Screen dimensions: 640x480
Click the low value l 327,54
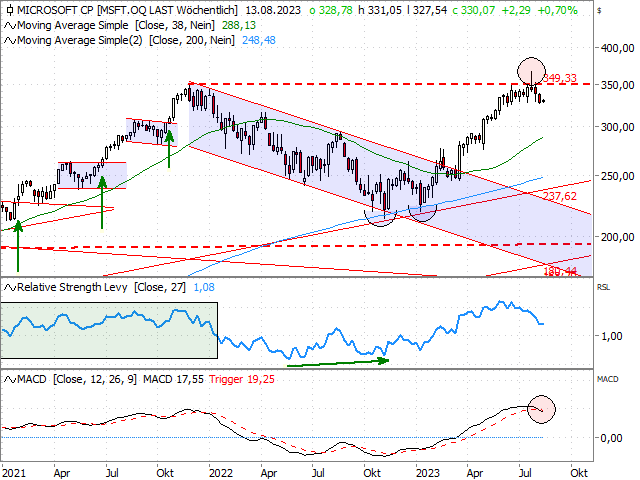point(427,10)
